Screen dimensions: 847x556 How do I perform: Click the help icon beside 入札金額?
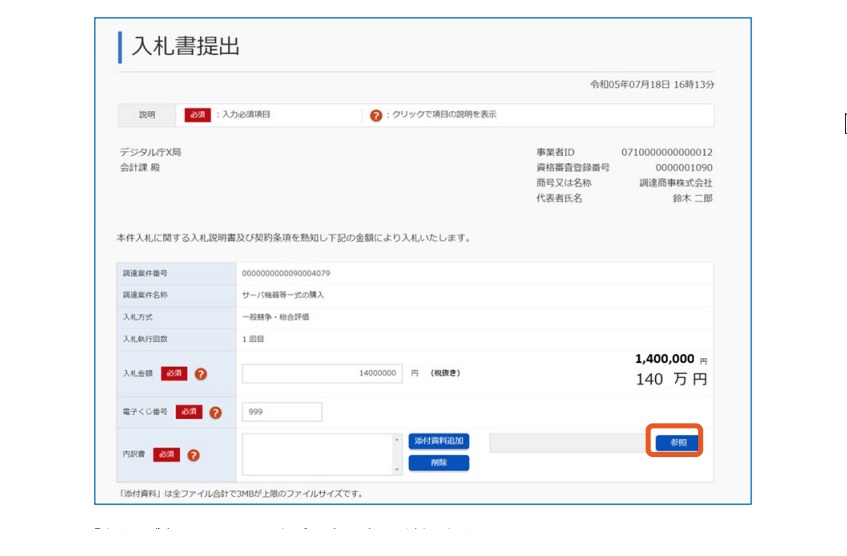(201, 374)
